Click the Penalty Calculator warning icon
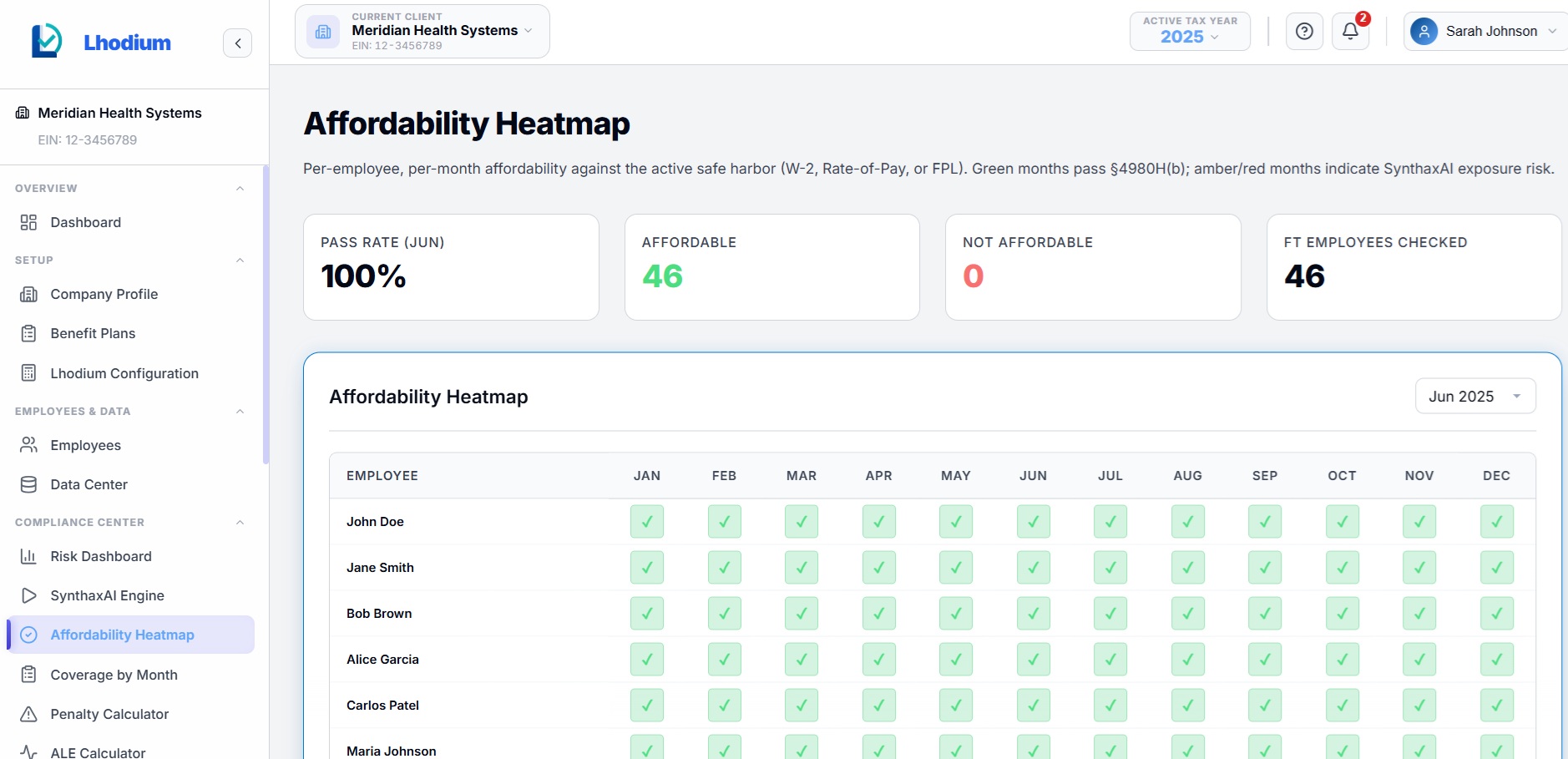 (x=29, y=714)
